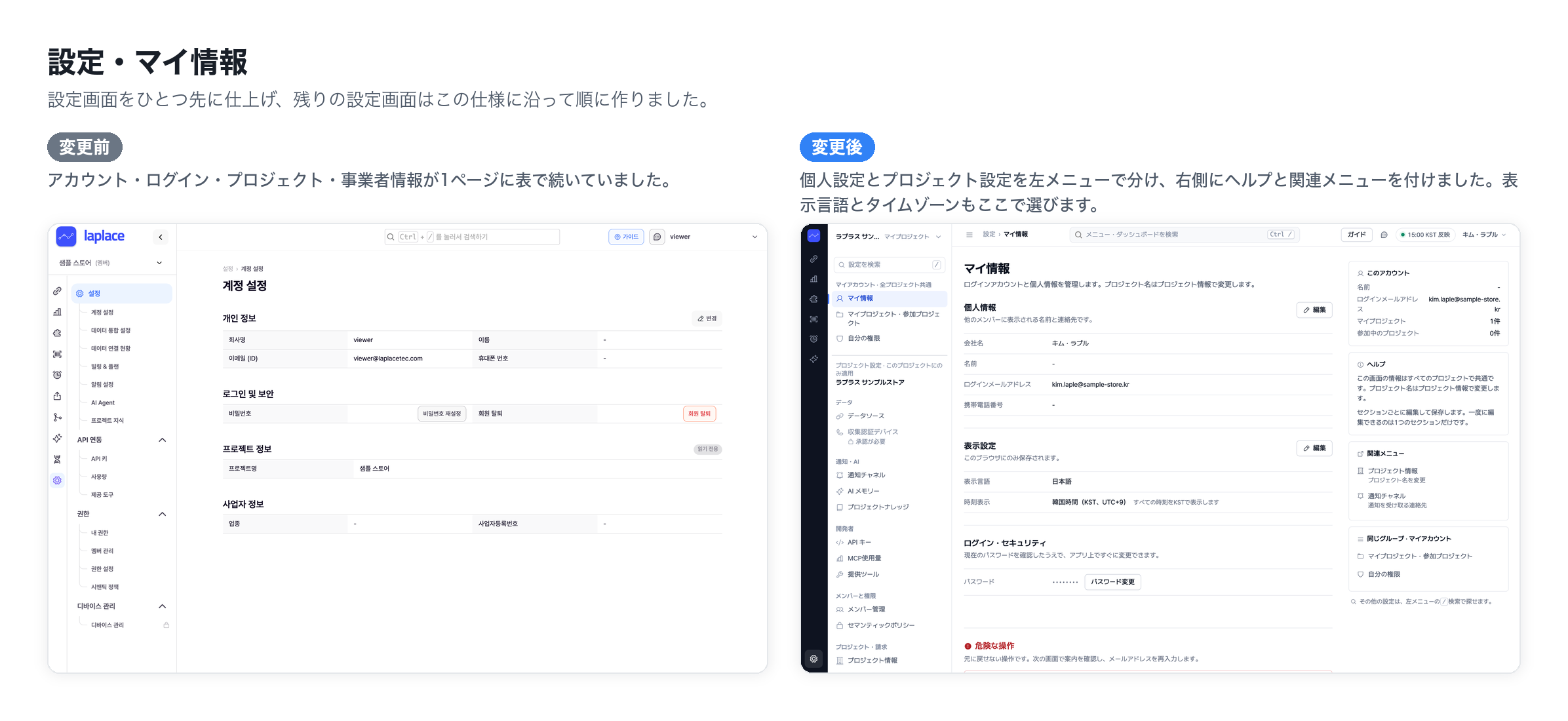Open the settings gear at the dark rail bottom
1568x721 pixels.
814,659
